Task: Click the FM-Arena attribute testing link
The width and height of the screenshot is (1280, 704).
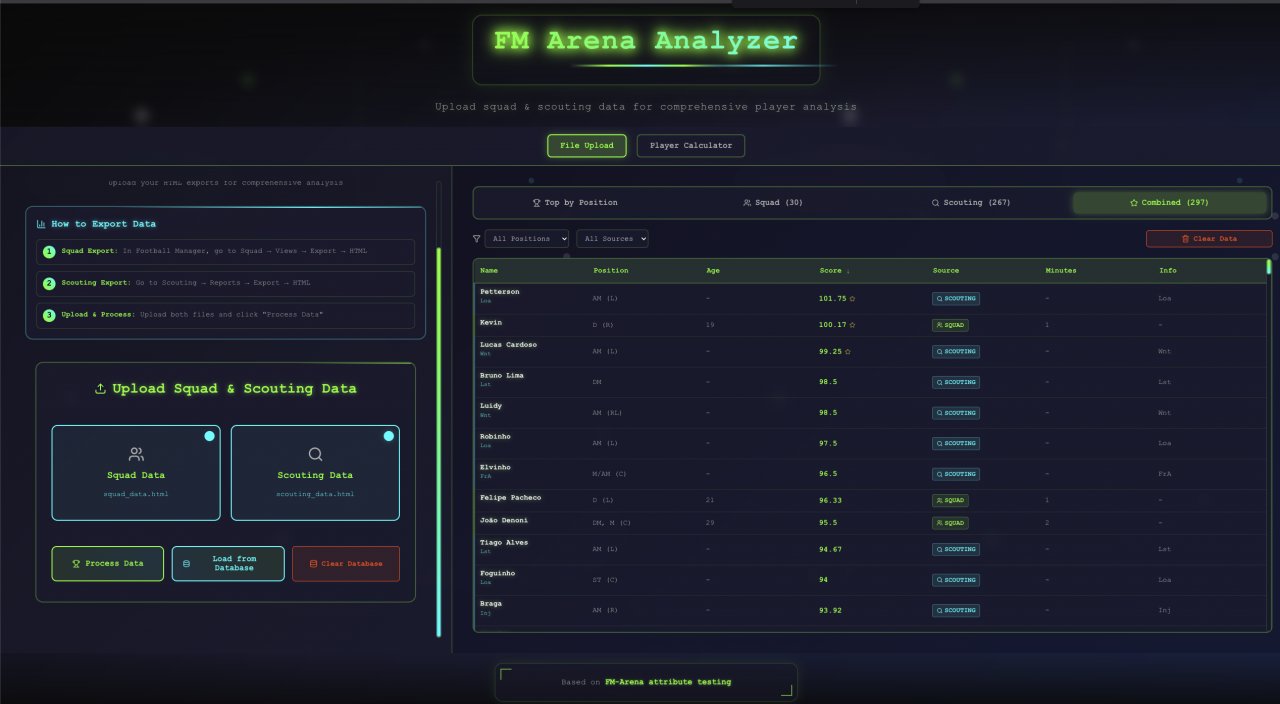Action: coord(668,682)
